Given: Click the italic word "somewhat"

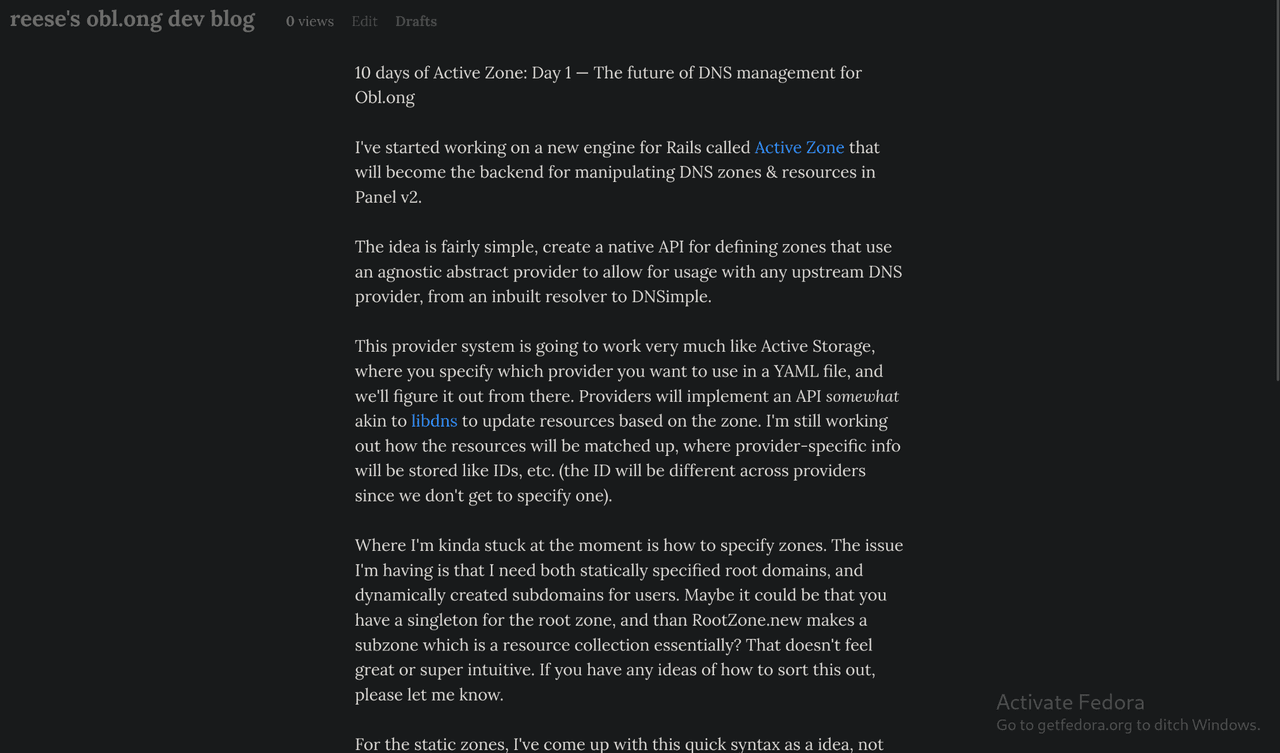Looking at the screenshot, I should coord(862,396).
